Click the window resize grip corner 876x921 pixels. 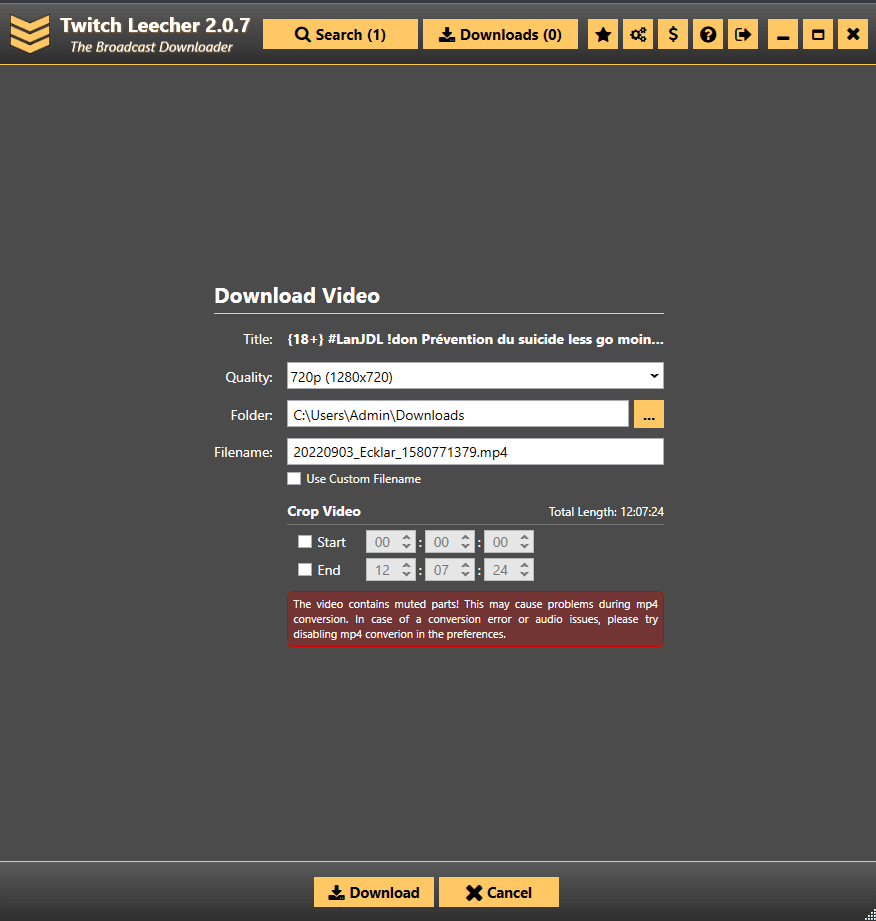(870, 915)
